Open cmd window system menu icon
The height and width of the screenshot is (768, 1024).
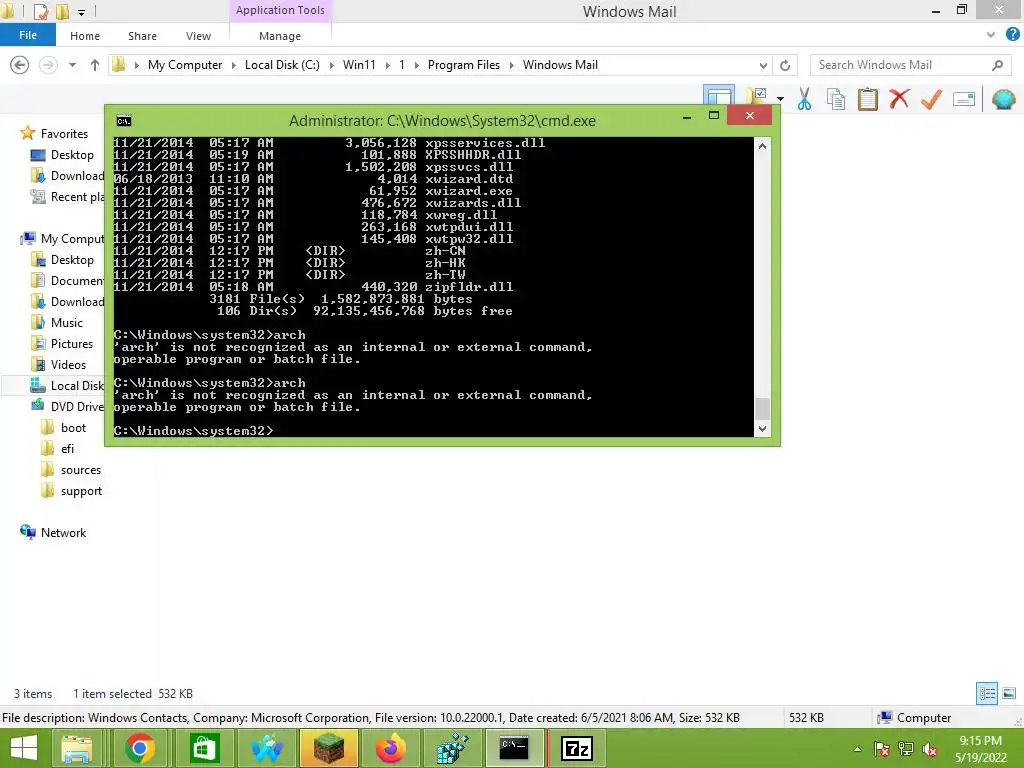(x=123, y=121)
